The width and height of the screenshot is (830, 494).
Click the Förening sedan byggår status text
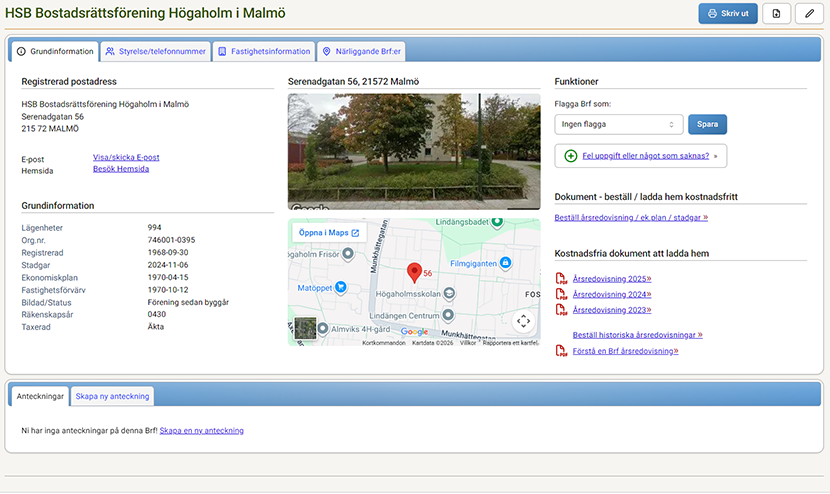point(188,302)
